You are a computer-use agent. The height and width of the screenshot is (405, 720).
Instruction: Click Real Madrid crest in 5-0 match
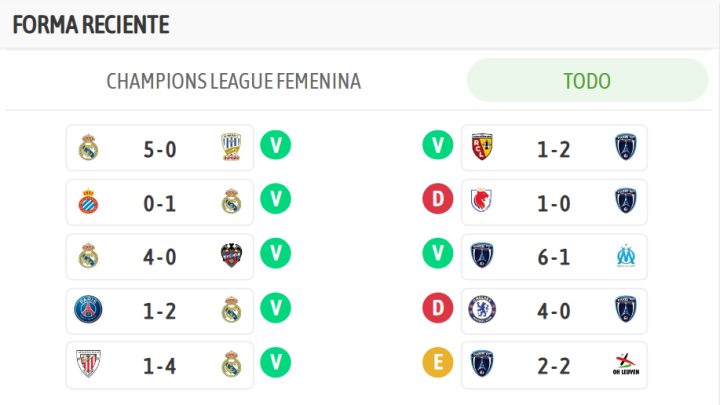click(x=89, y=149)
